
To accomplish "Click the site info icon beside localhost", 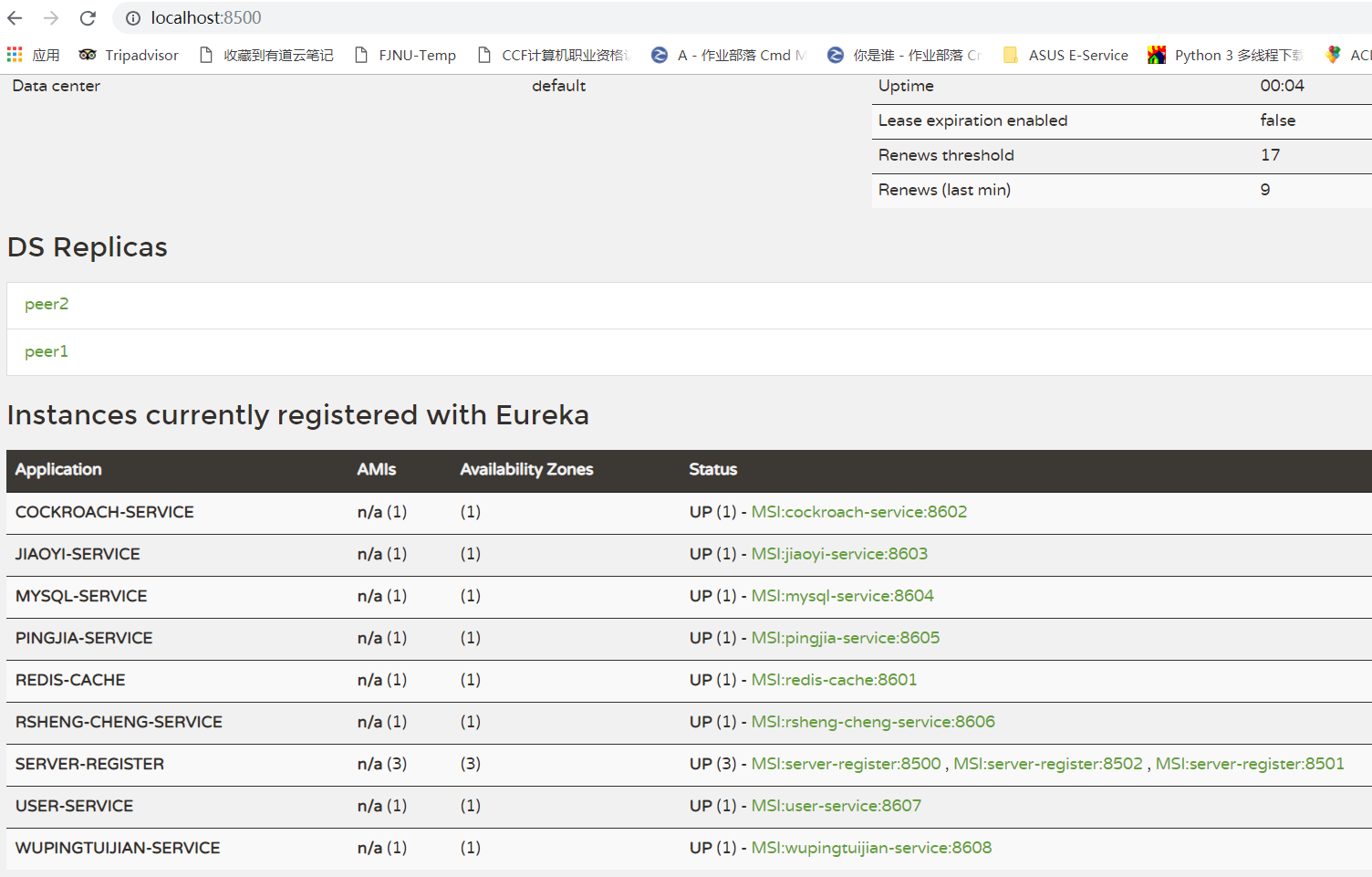I will [133, 18].
